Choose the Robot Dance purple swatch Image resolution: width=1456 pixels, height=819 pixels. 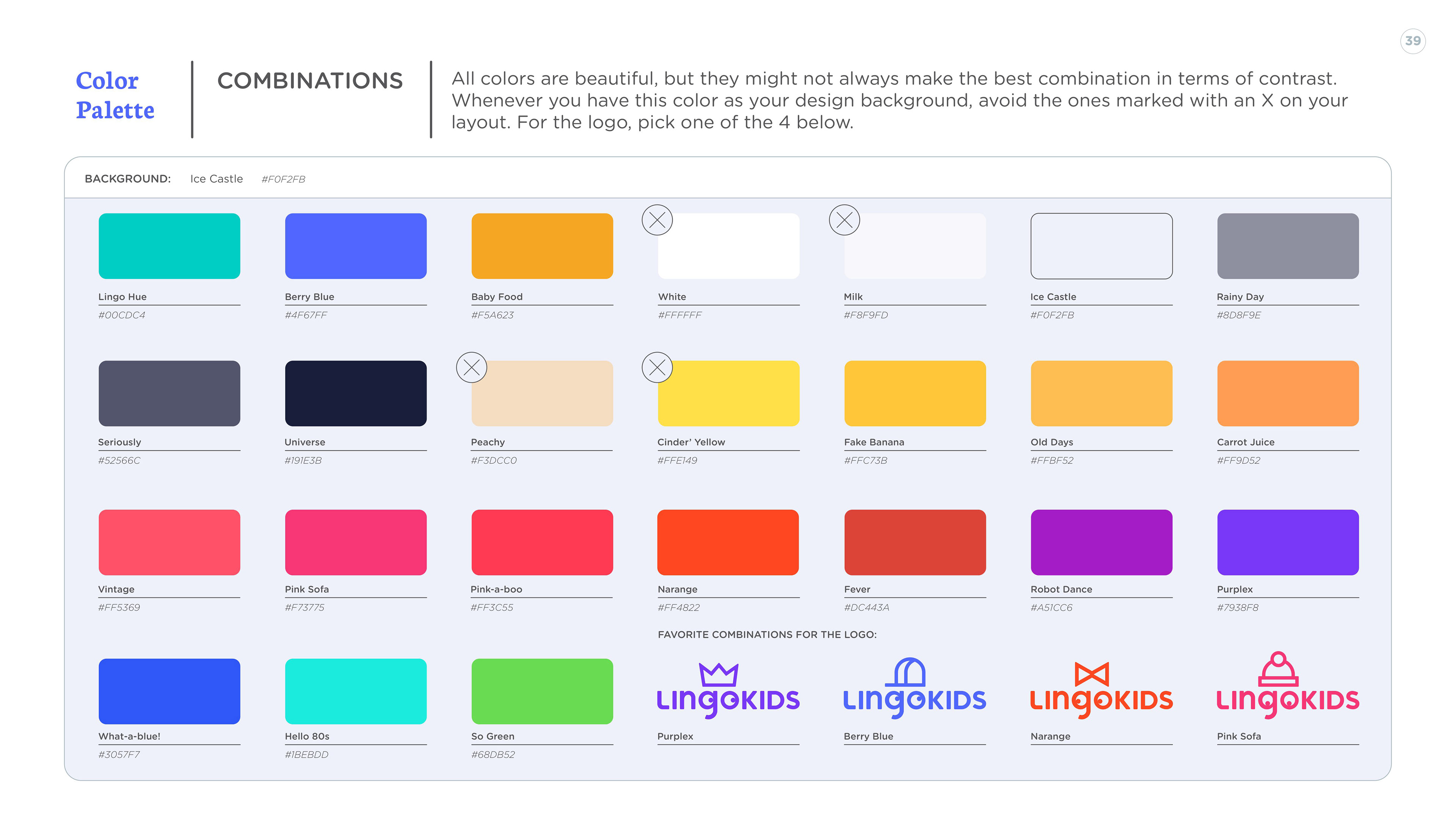pos(1101,542)
